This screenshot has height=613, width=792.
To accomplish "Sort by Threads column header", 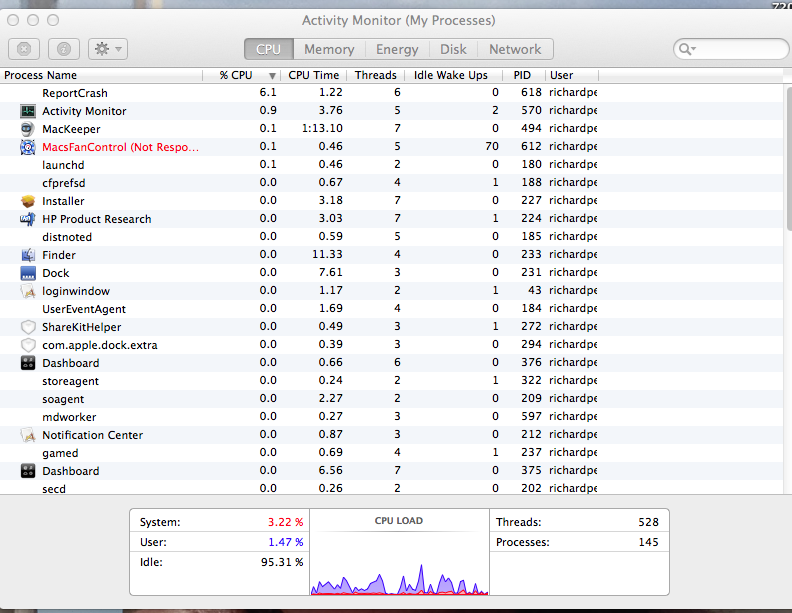I will (x=375, y=75).
